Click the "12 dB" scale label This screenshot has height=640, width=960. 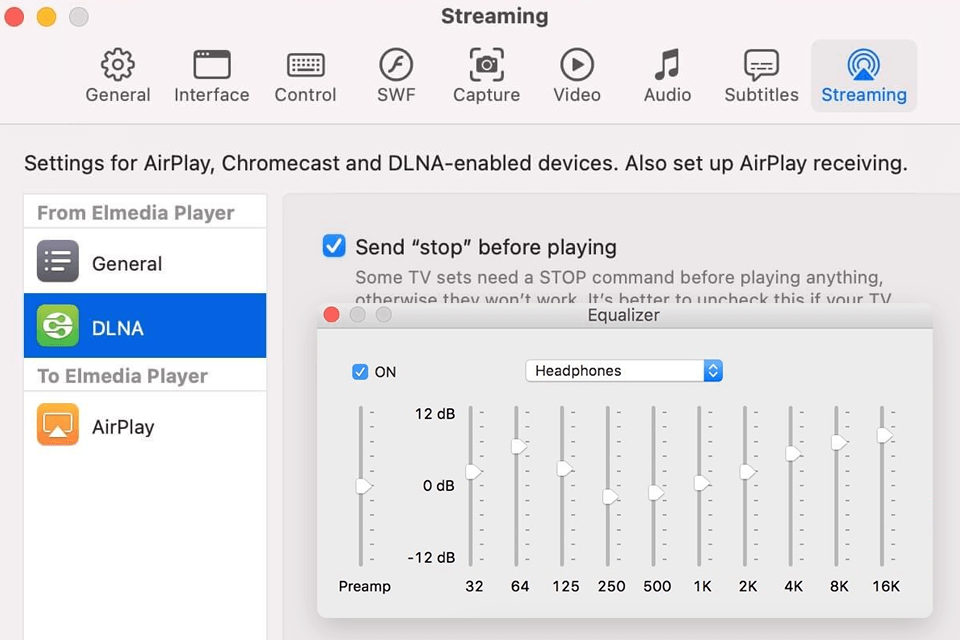pos(435,414)
